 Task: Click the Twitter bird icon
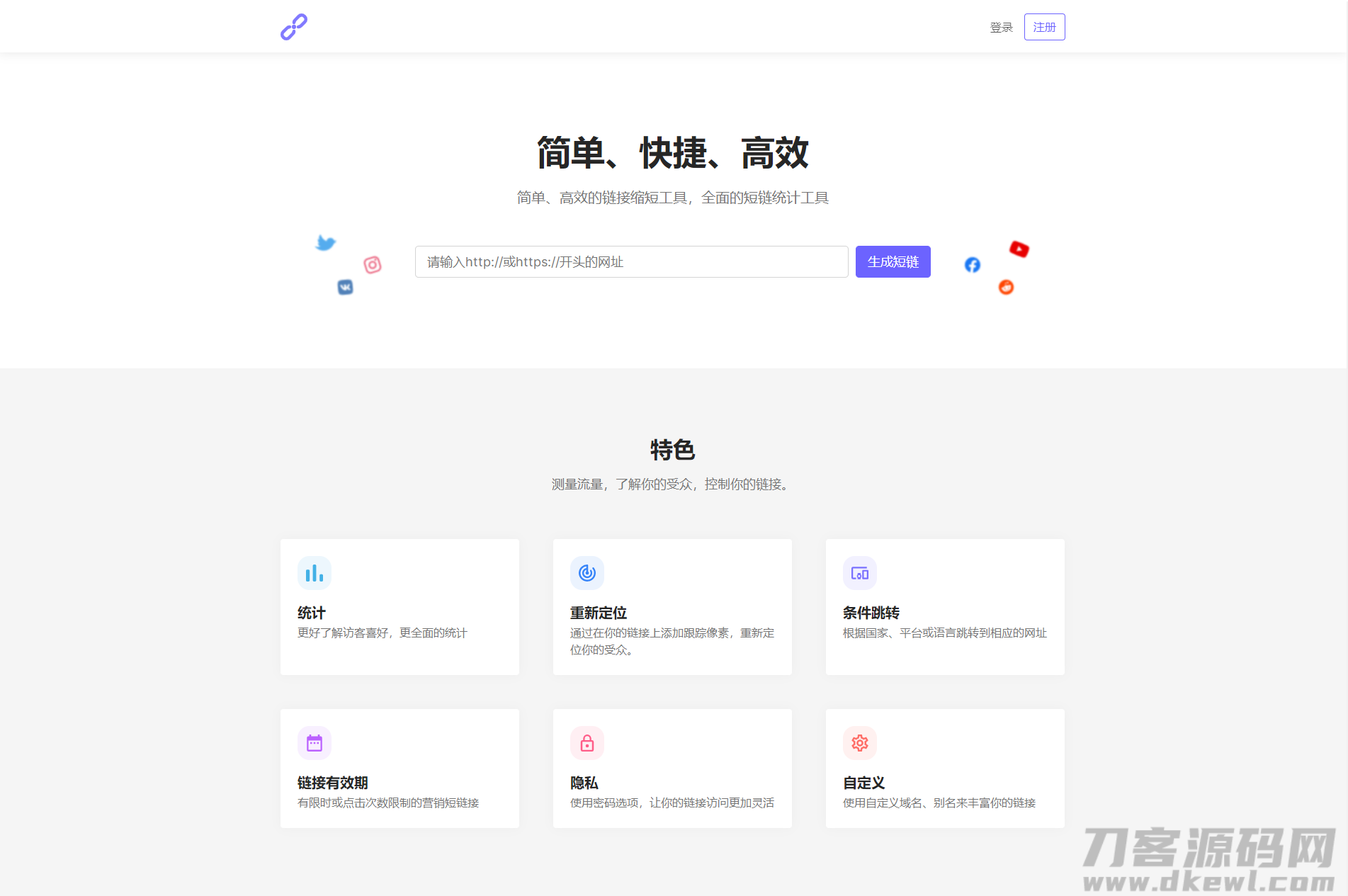[325, 242]
